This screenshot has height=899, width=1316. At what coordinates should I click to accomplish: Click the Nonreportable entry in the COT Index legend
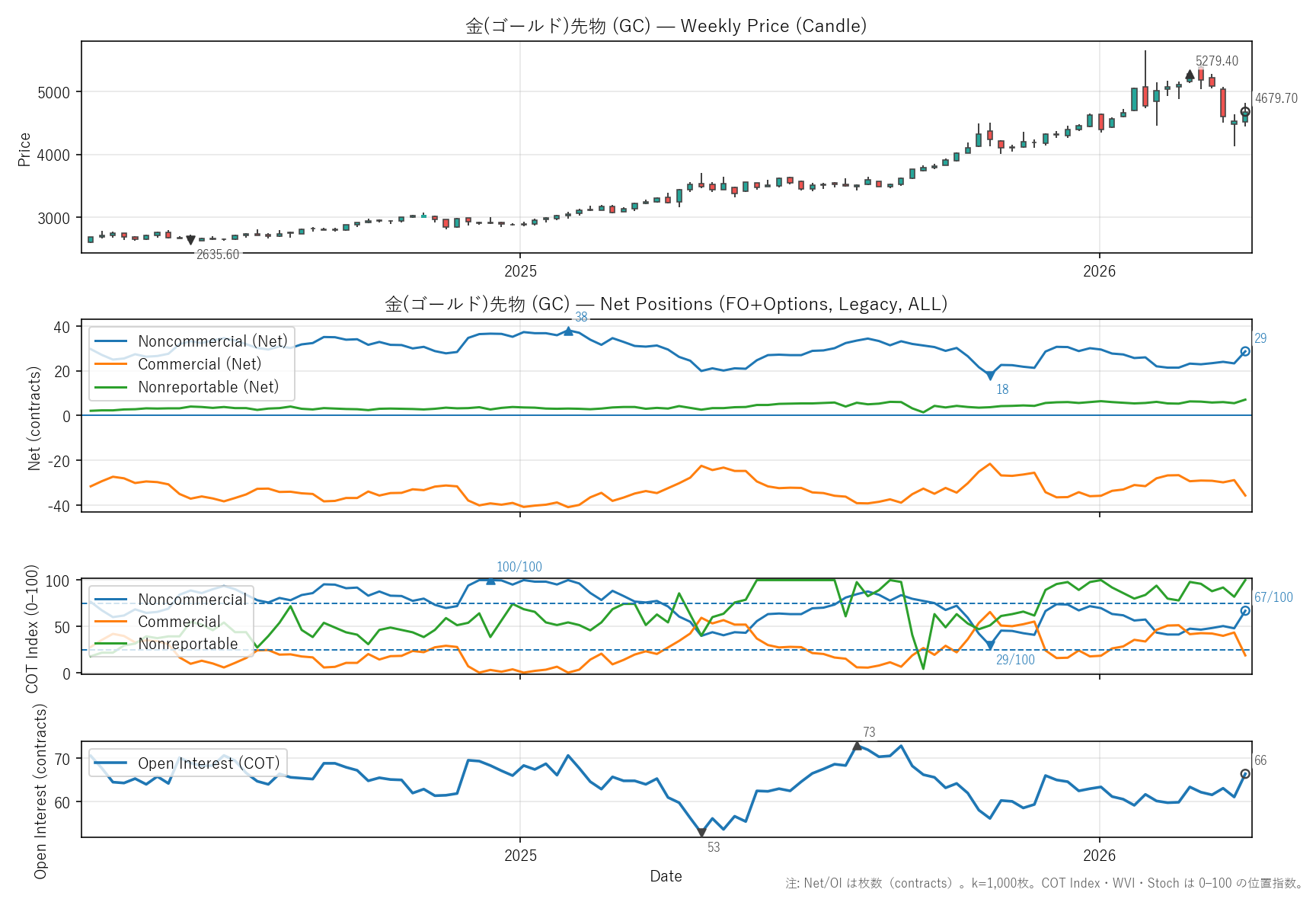[187, 644]
